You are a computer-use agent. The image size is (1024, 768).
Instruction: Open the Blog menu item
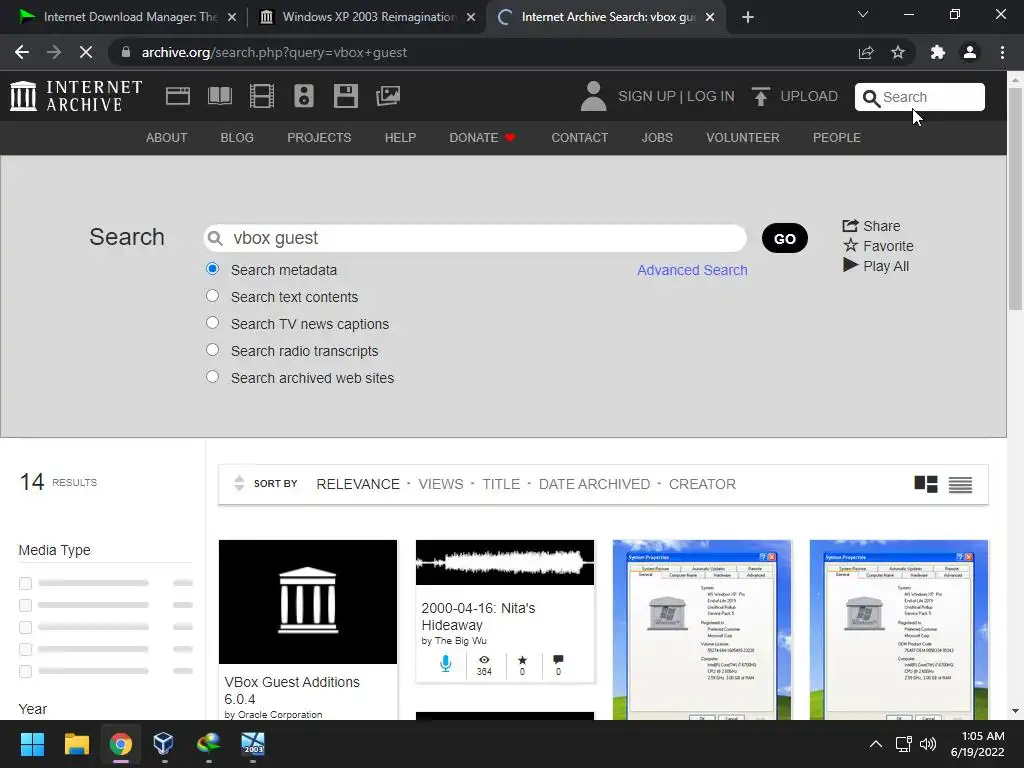[237, 138]
